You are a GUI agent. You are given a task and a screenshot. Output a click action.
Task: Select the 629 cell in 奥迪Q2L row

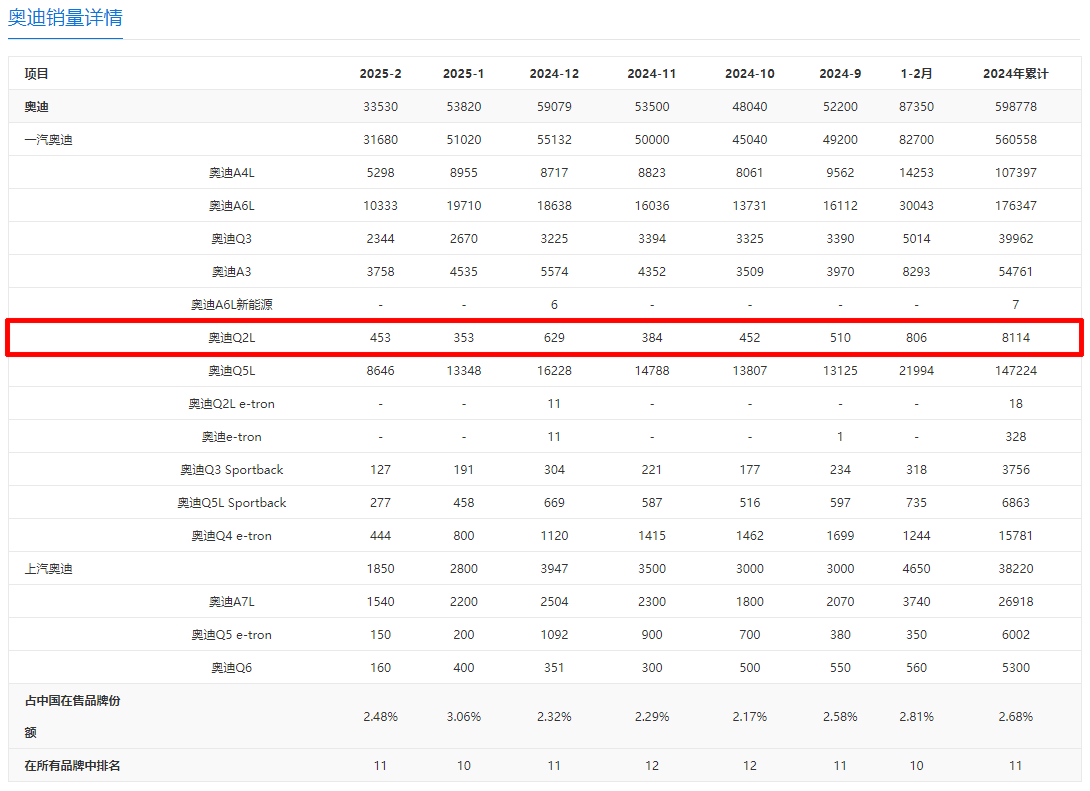tap(554, 338)
